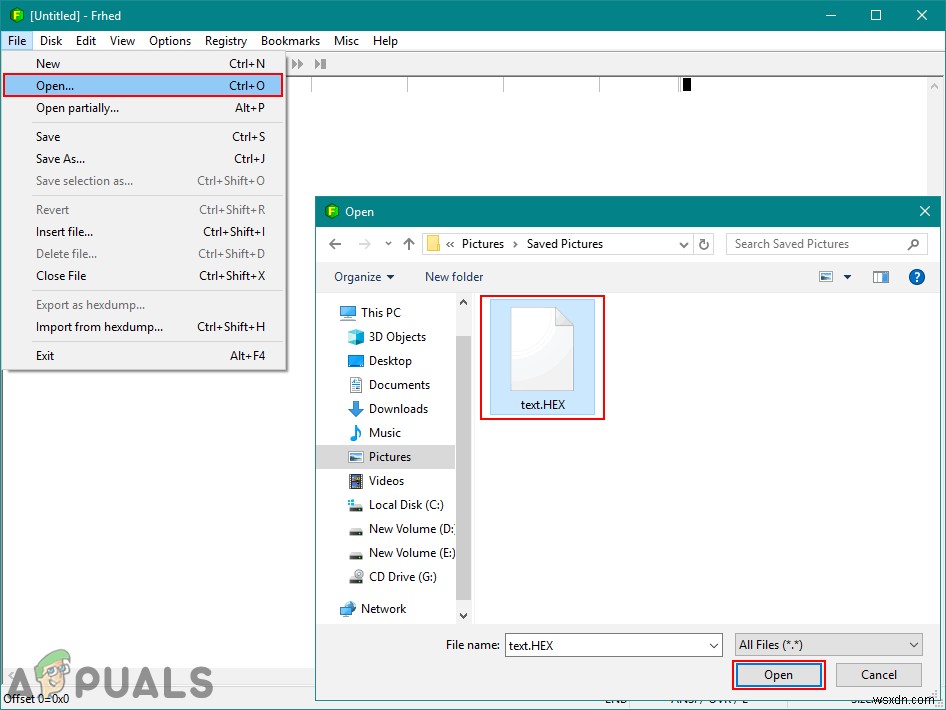Click the Cancel button

pos(878,675)
